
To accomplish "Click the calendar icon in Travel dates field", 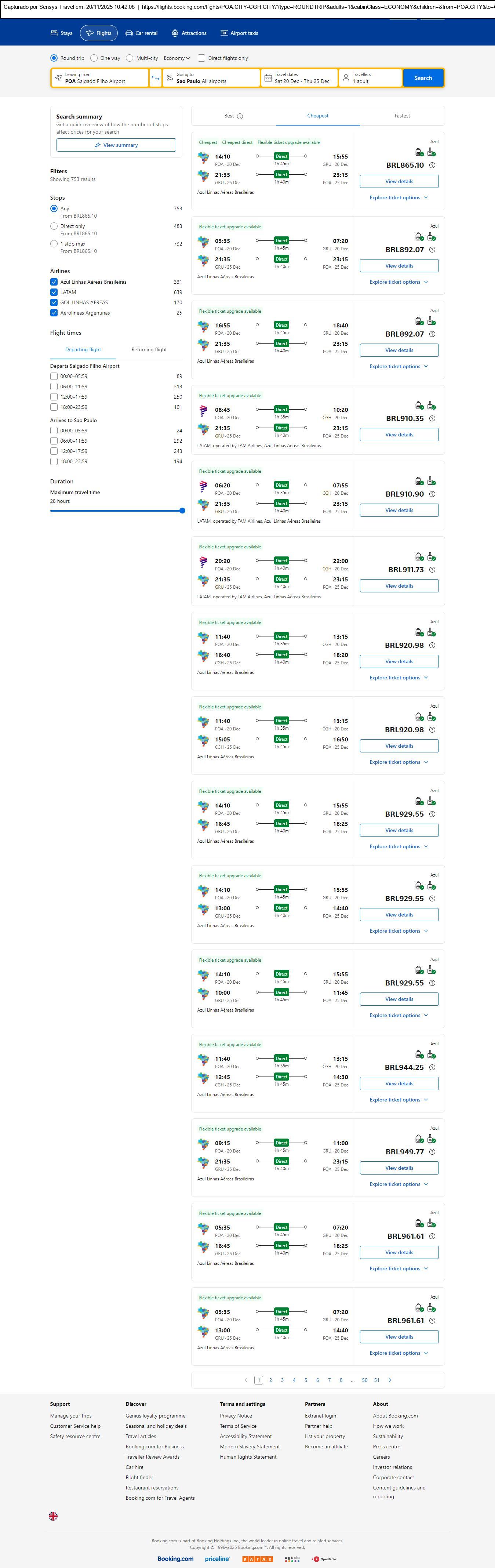I will pyautogui.click(x=268, y=78).
